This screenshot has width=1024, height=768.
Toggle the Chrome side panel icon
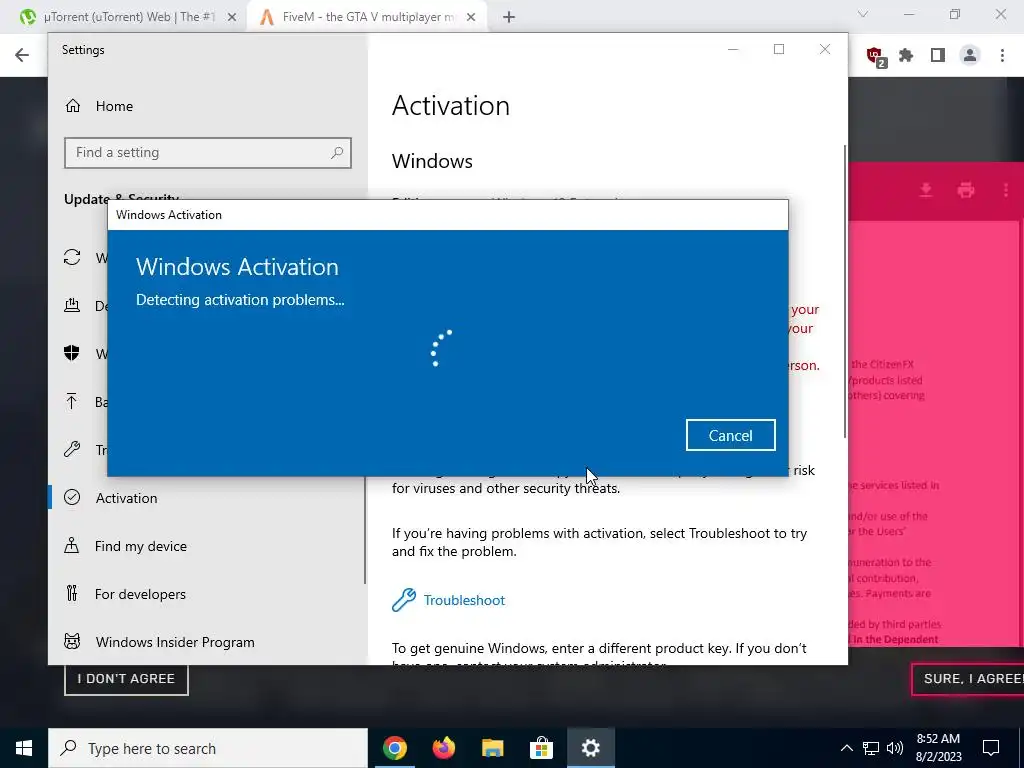(x=937, y=56)
